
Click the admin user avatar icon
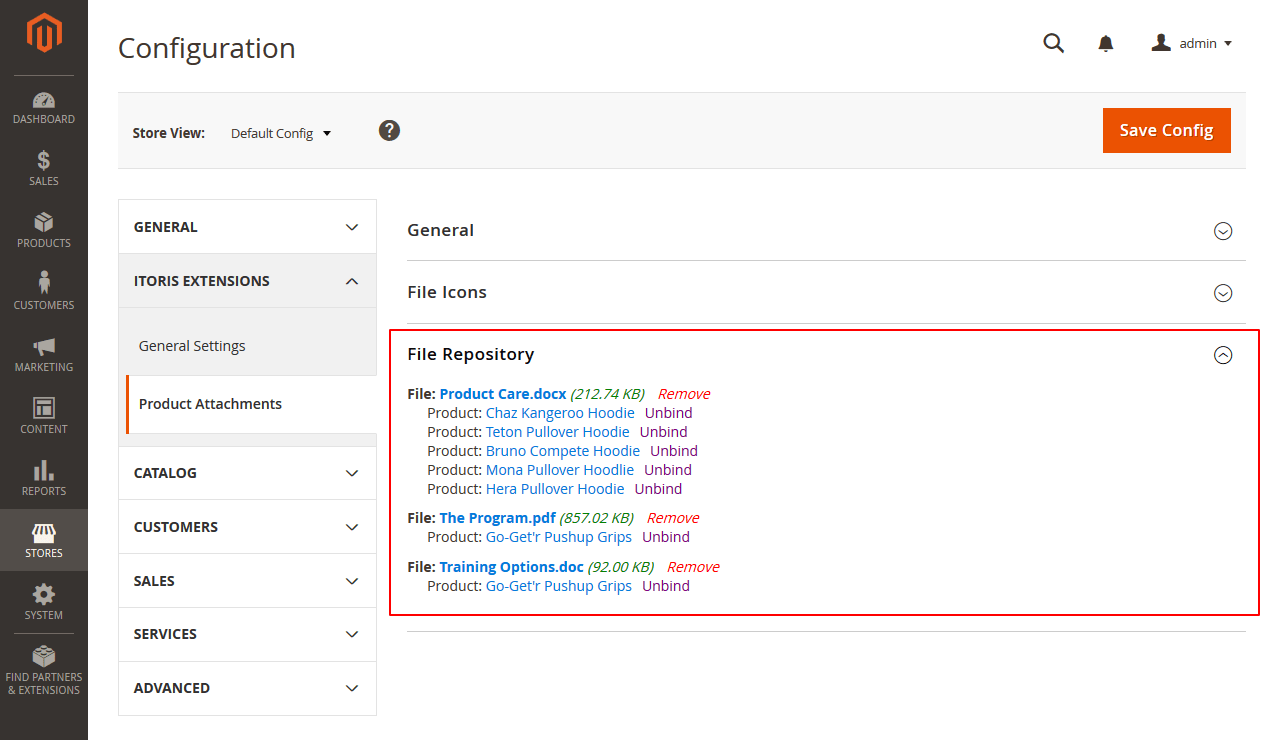point(1161,43)
